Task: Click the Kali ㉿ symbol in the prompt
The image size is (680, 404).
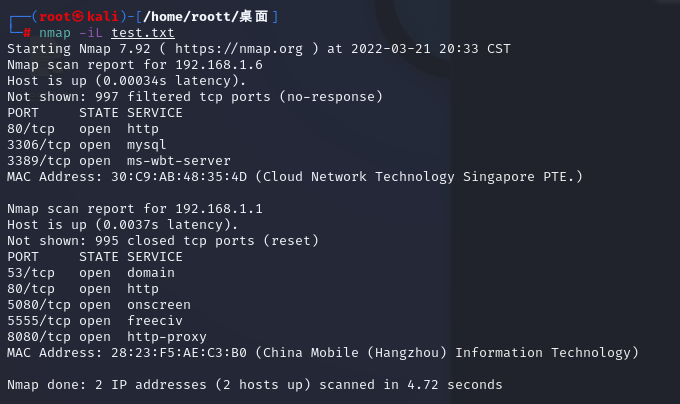Action: tap(73, 16)
